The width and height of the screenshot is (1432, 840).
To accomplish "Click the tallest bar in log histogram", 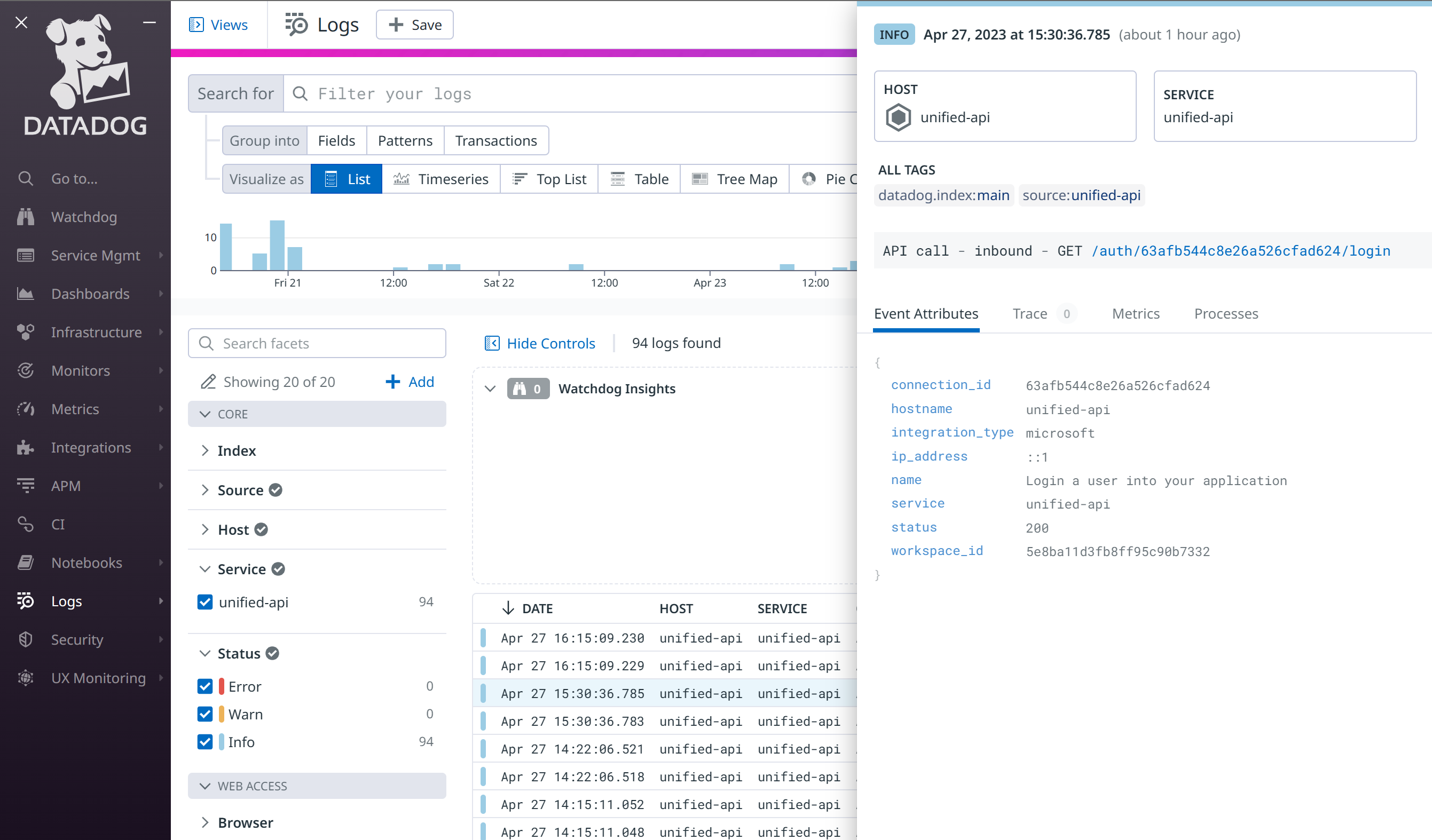I will click(x=277, y=245).
